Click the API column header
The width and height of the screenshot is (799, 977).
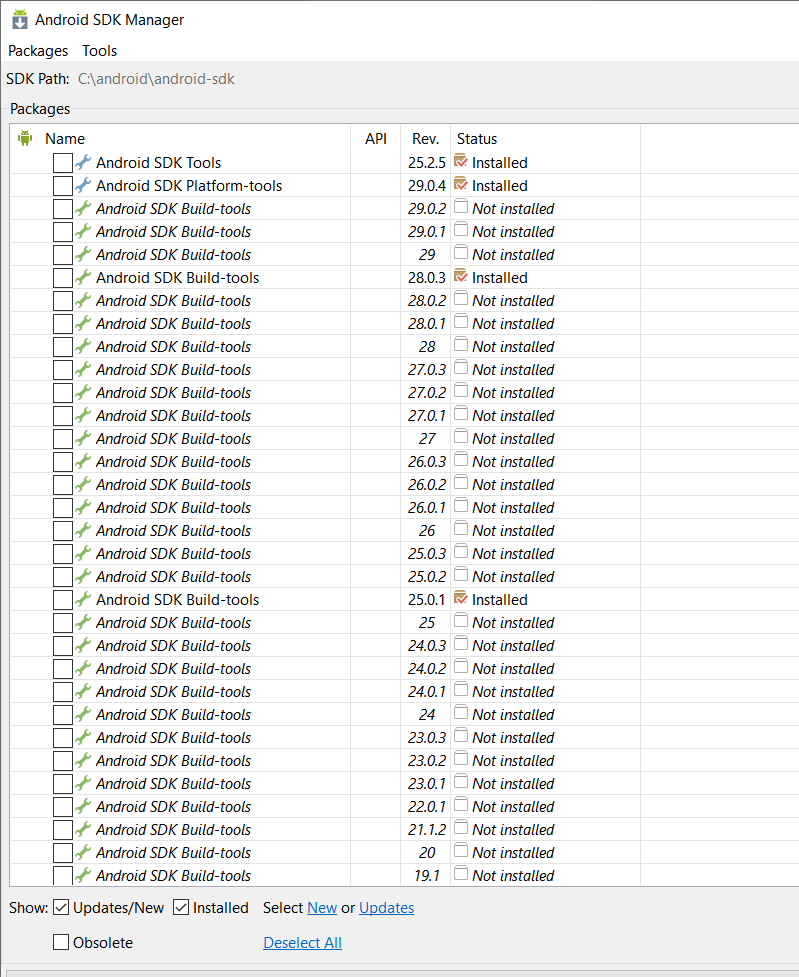376,138
